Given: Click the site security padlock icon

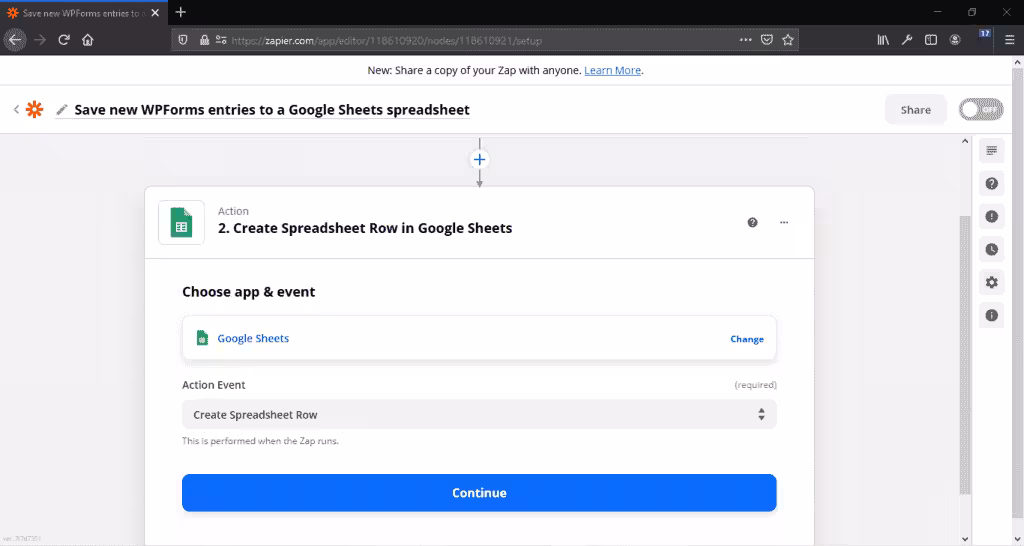Looking at the screenshot, I should point(204,40).
